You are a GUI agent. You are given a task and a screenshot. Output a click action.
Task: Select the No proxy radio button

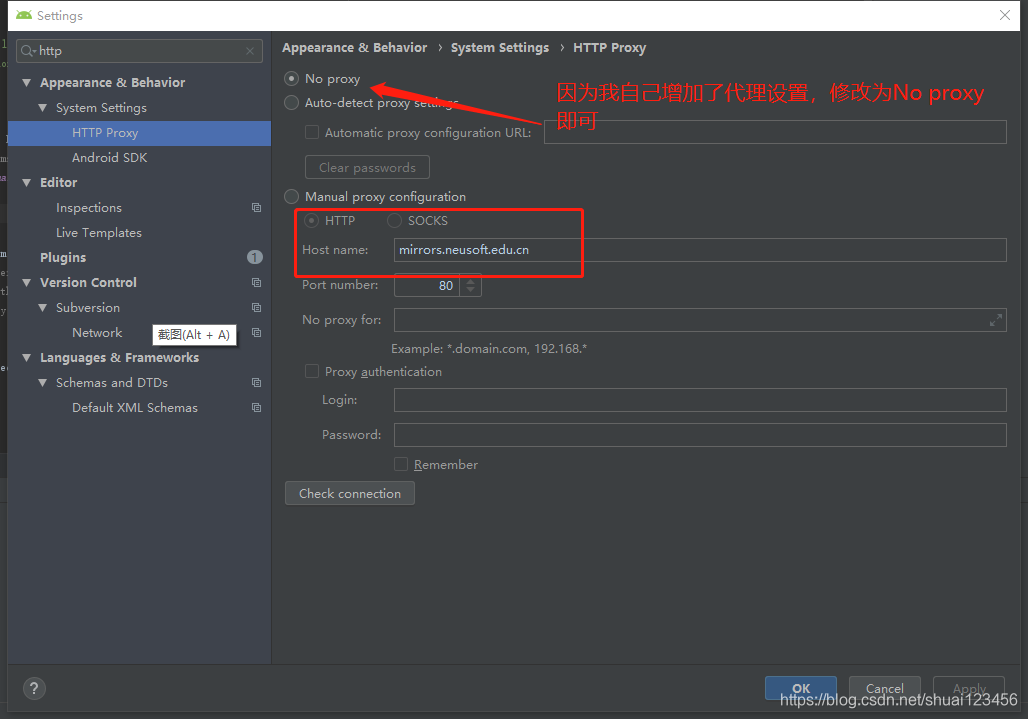[291, 77]
